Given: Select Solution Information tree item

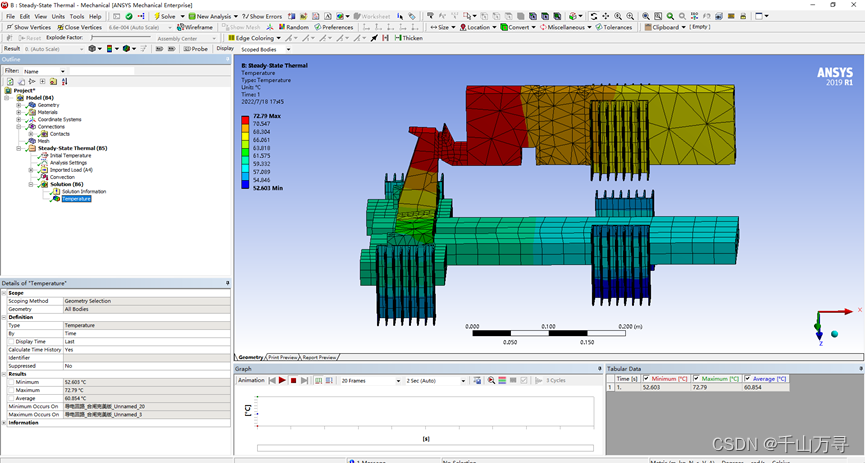Looking at the screenshot, I should [84, 191].
